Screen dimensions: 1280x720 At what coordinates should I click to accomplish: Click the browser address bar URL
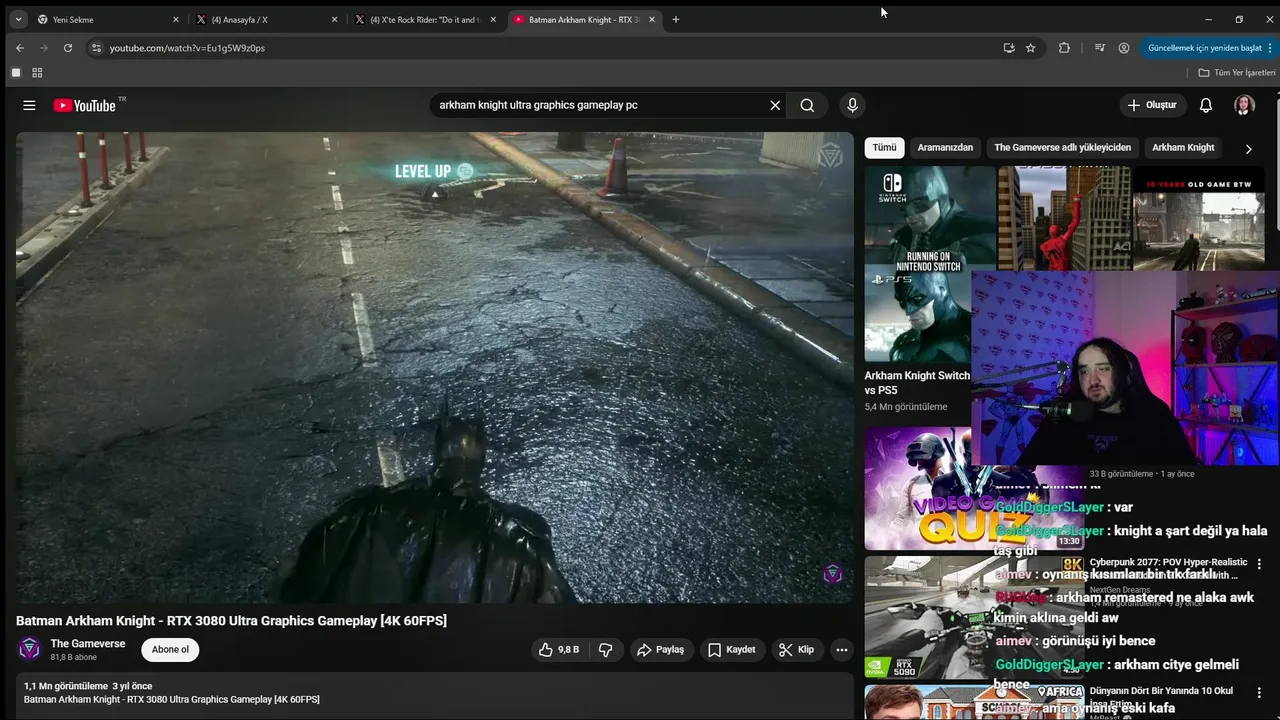(187, 48)
